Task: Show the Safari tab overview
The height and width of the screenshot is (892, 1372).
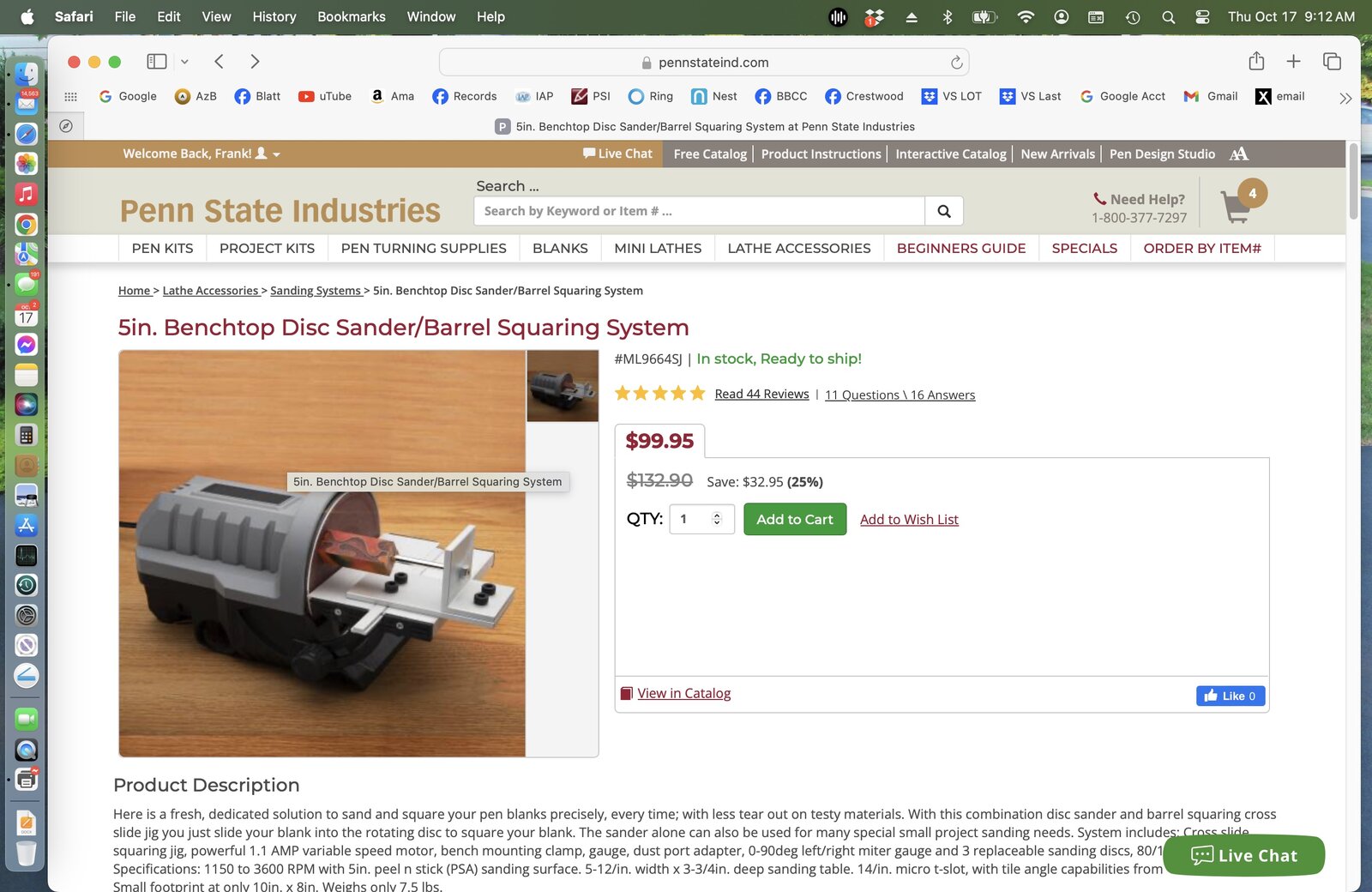Action: coord(1332,61)
